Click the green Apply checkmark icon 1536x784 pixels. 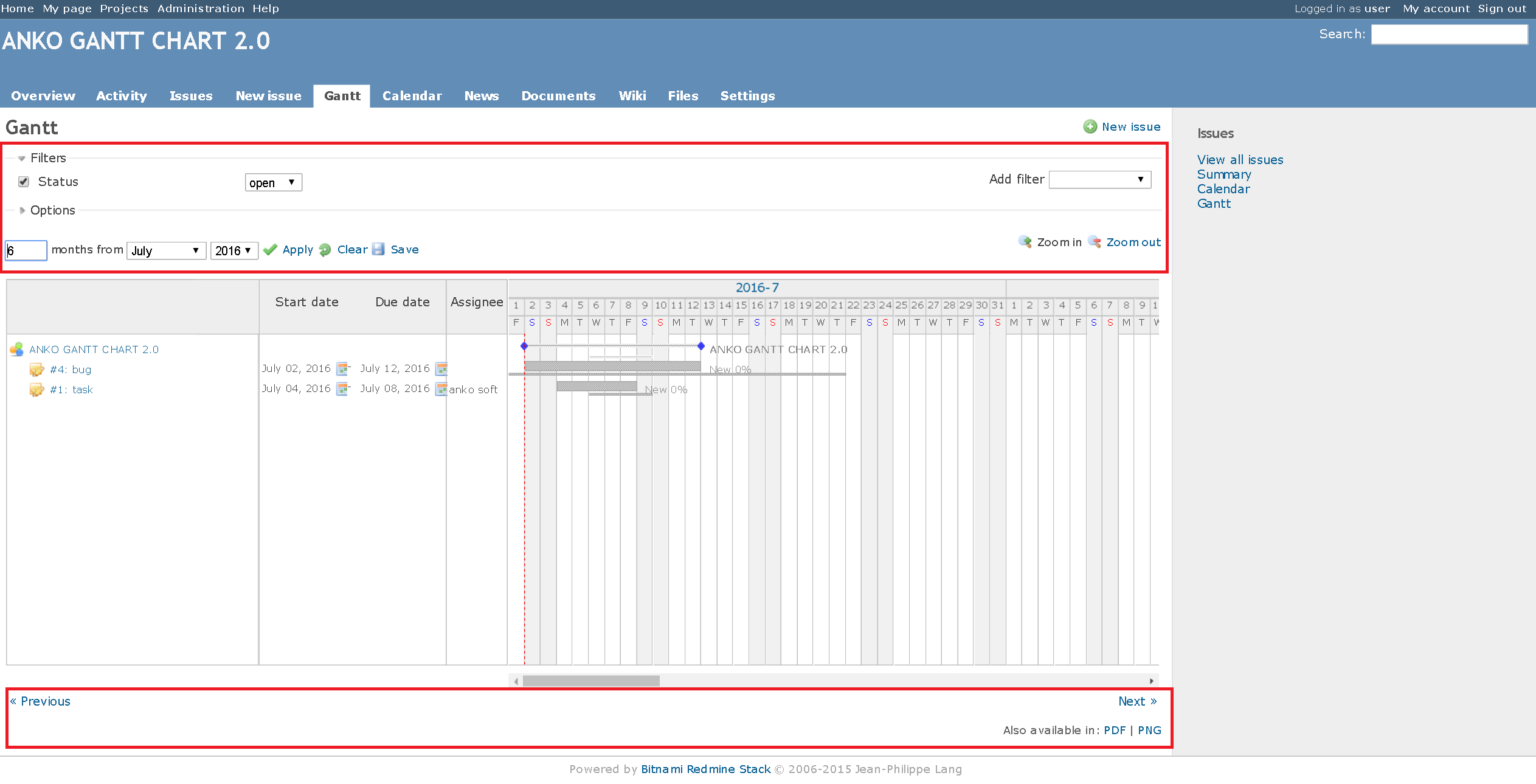[x=271, y=250]
